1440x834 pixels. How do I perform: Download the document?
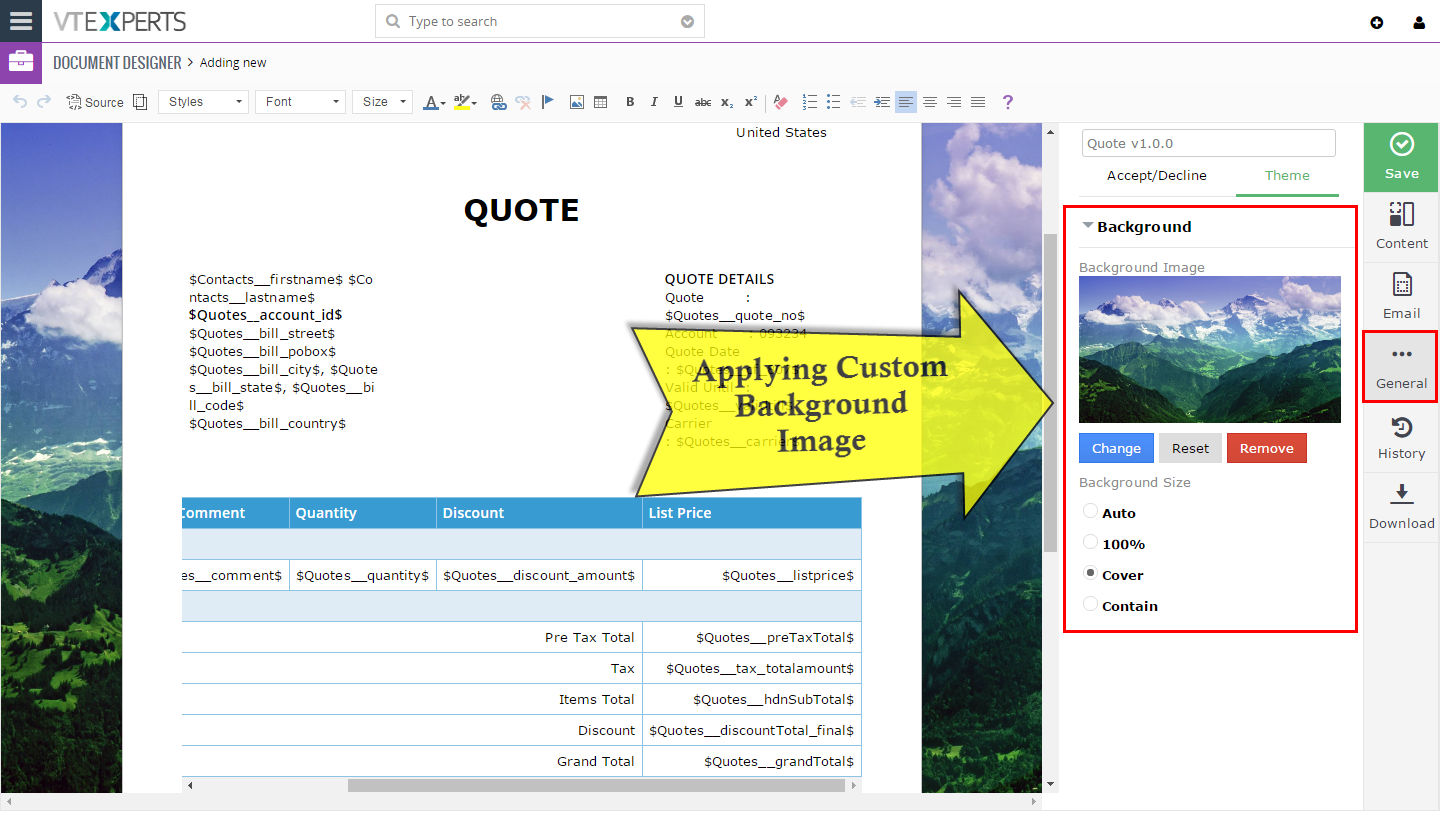(1401, 508)
